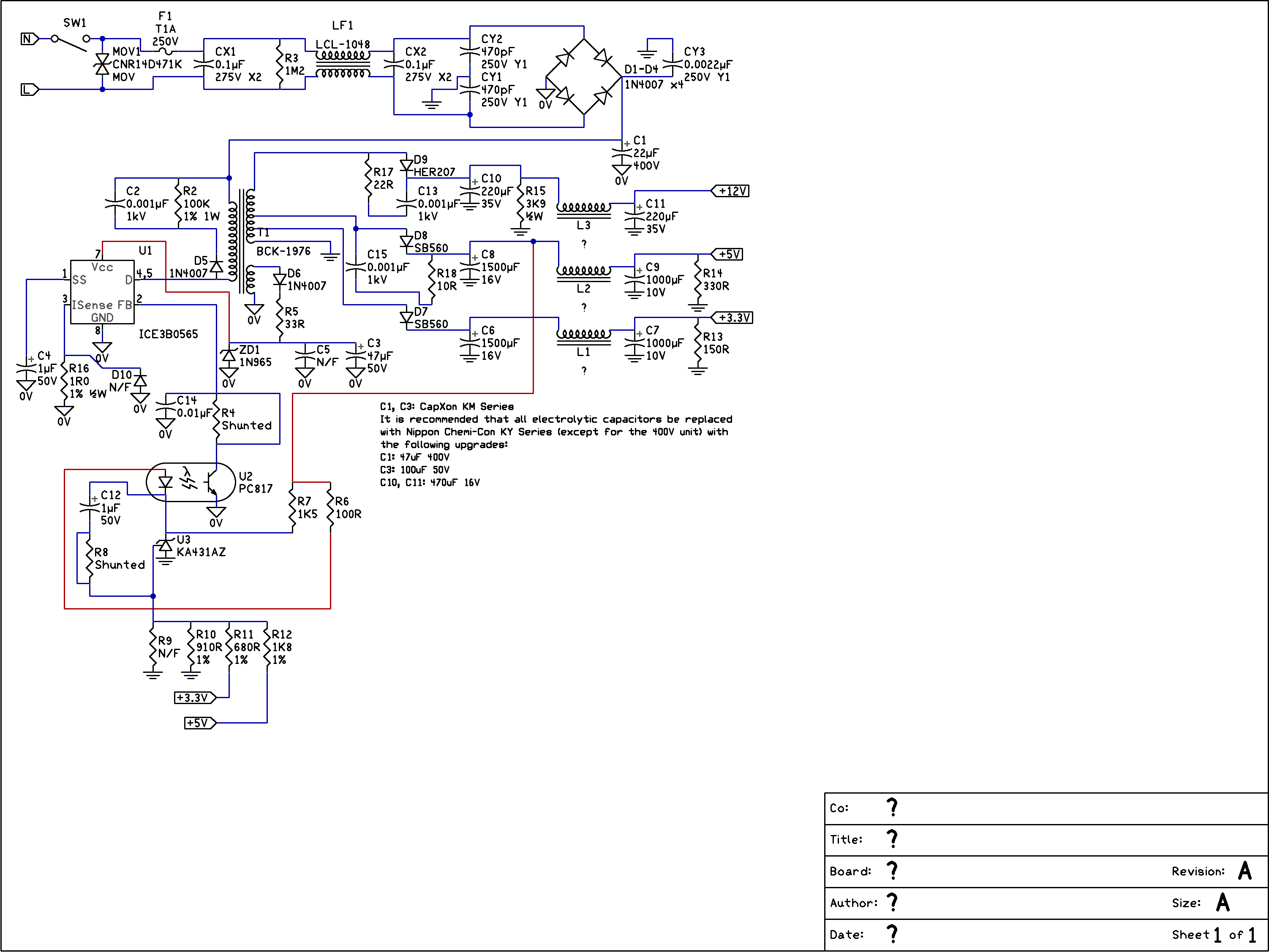Select the D5 diode symbol
This screenshot has height=952, width=1269.
216,267
